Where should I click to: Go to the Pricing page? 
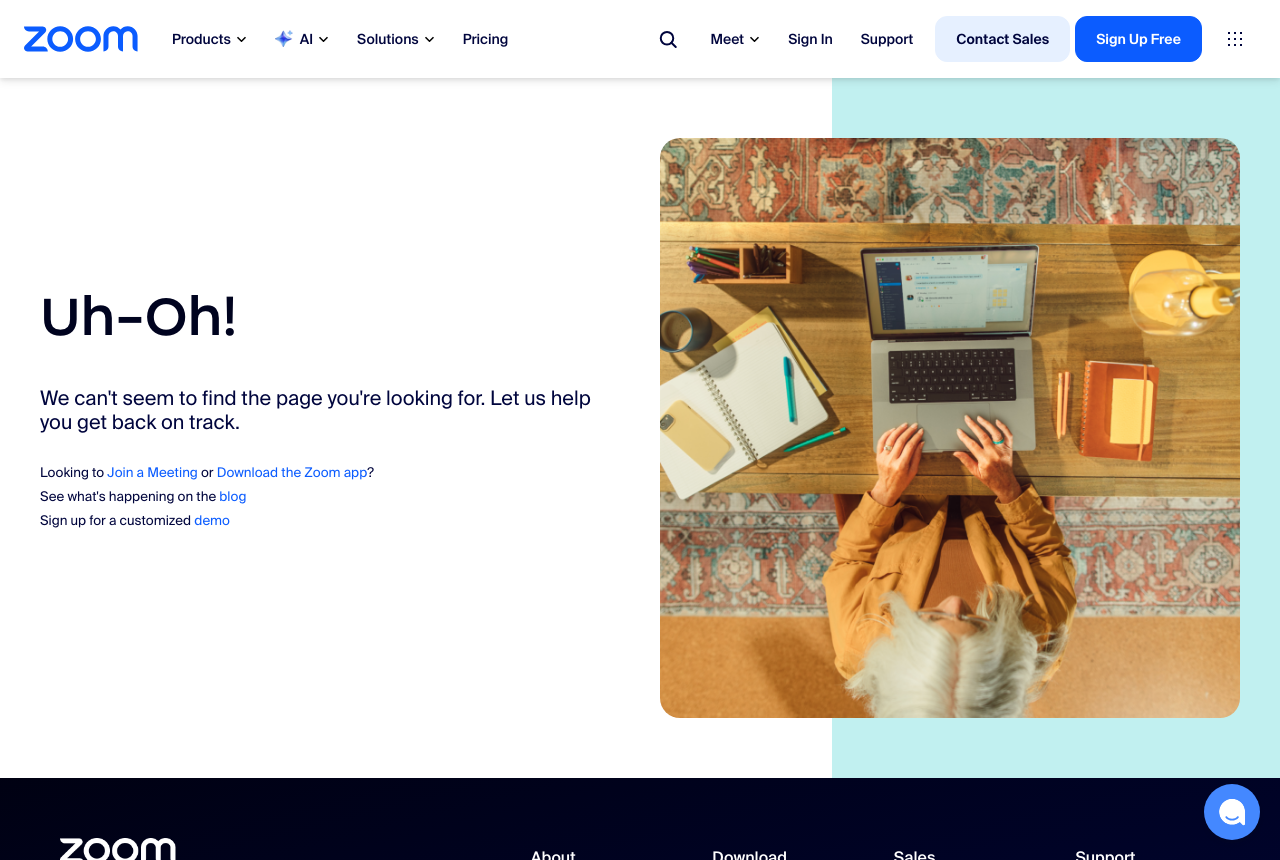[485, 39]
